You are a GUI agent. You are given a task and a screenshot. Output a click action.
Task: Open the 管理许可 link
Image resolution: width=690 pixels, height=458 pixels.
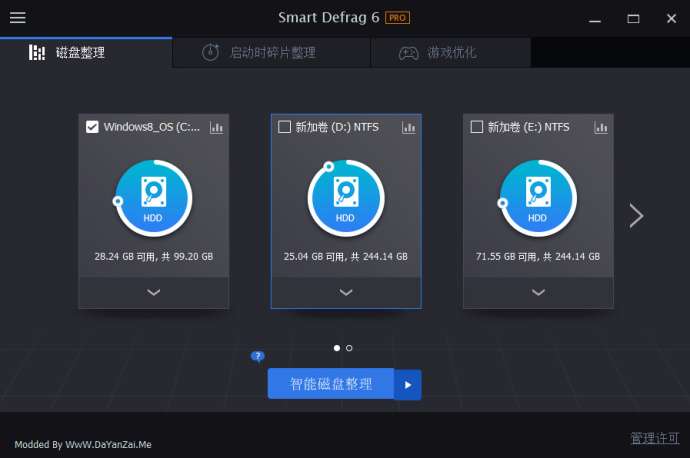(x=655, y=438)
